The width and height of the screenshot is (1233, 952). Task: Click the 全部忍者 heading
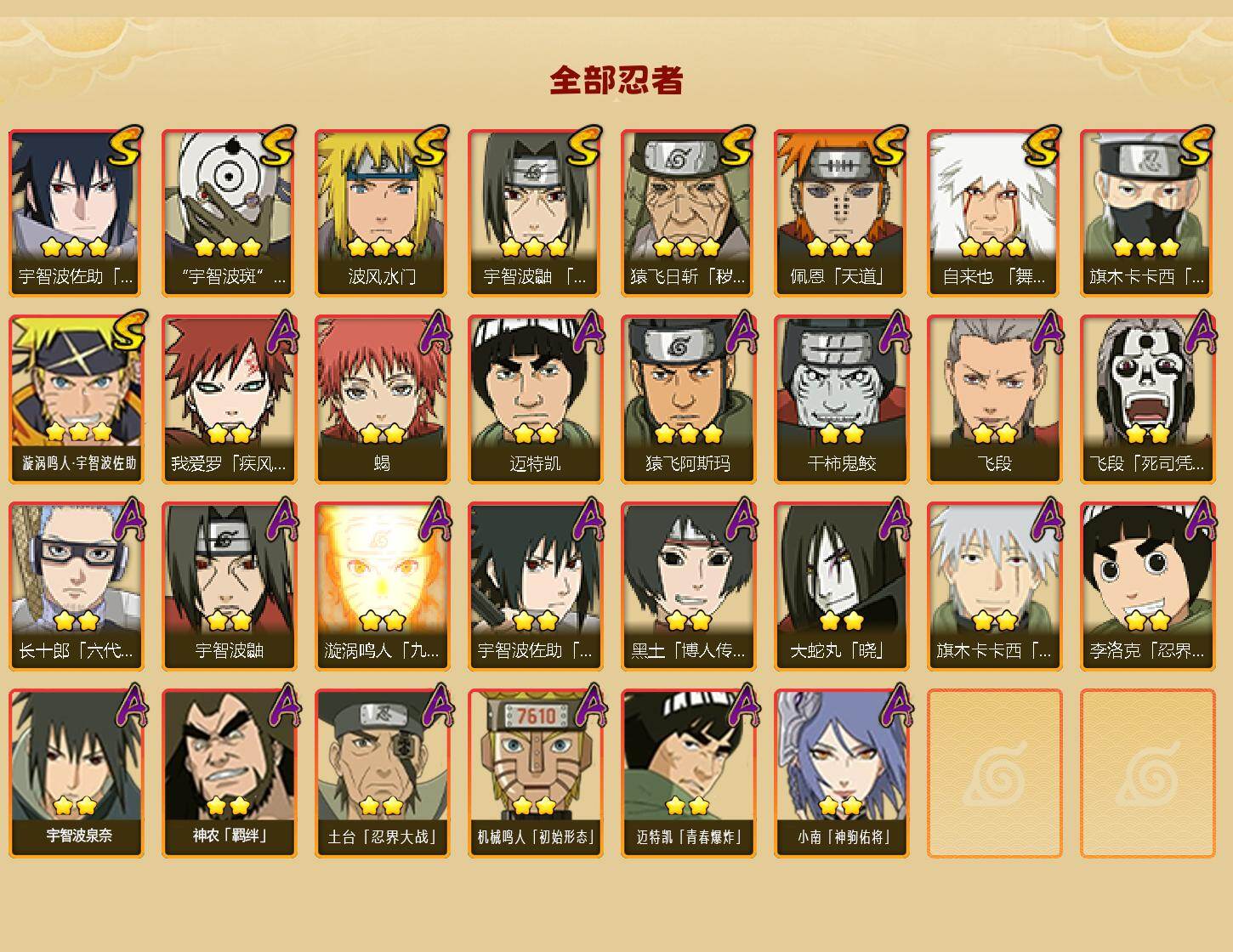pyautogui.click(x=616, y=81)
